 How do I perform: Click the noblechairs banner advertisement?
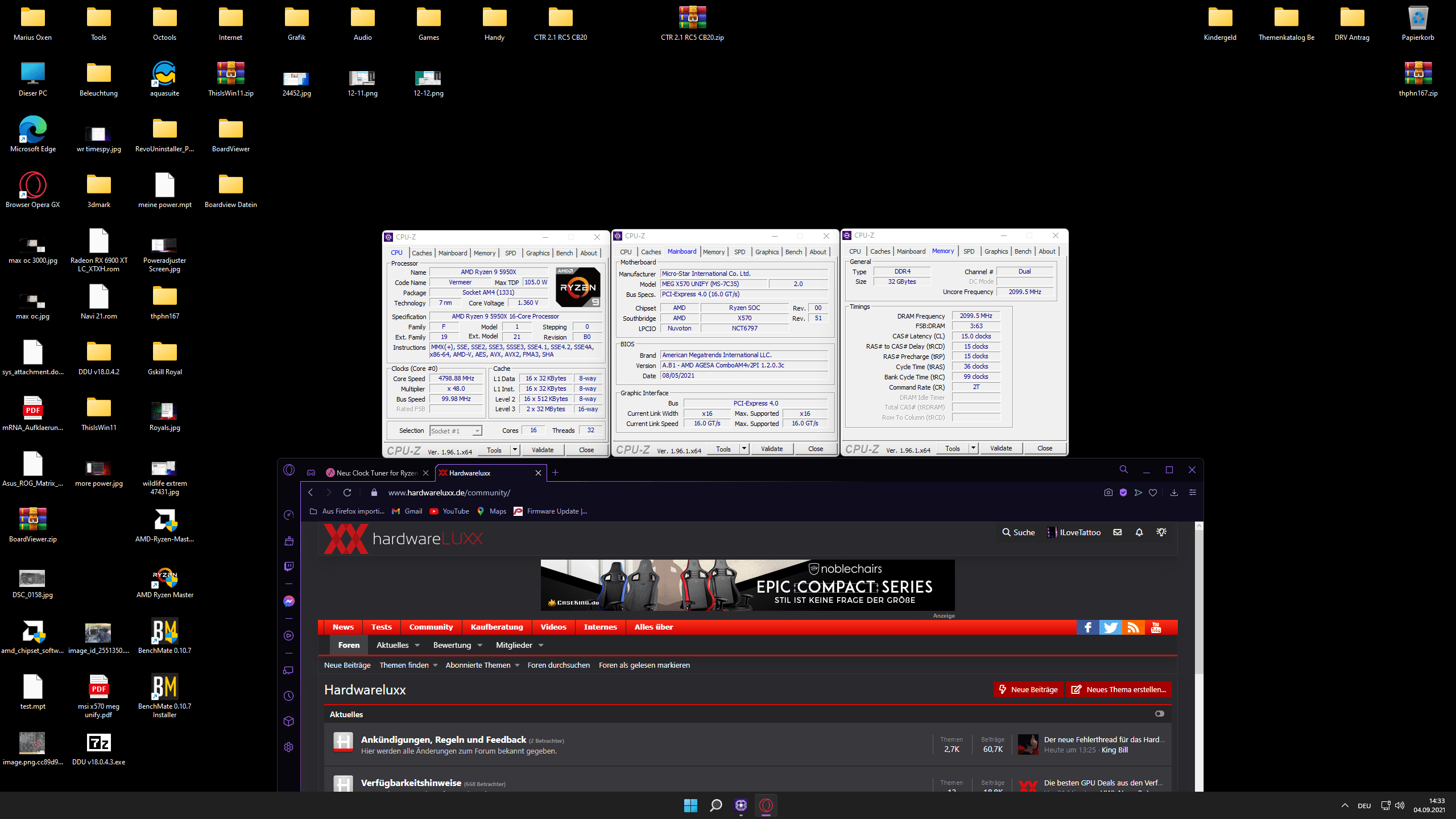(x=747, y=585)
